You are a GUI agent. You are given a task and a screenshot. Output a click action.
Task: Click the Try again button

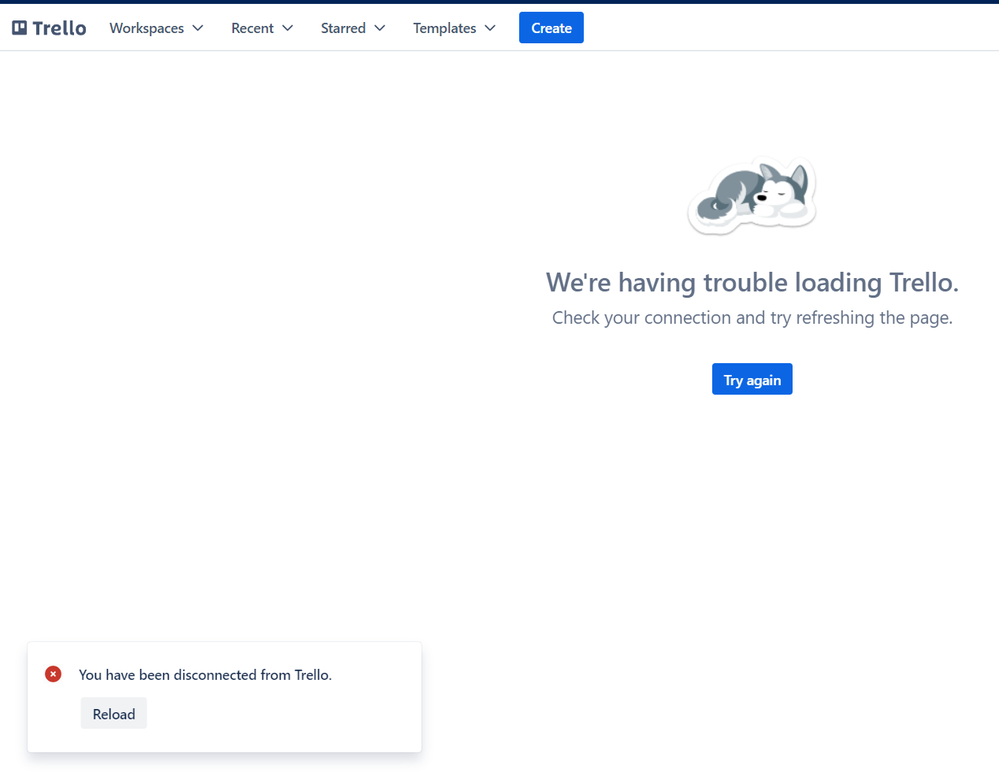click(x=752, y=380)
